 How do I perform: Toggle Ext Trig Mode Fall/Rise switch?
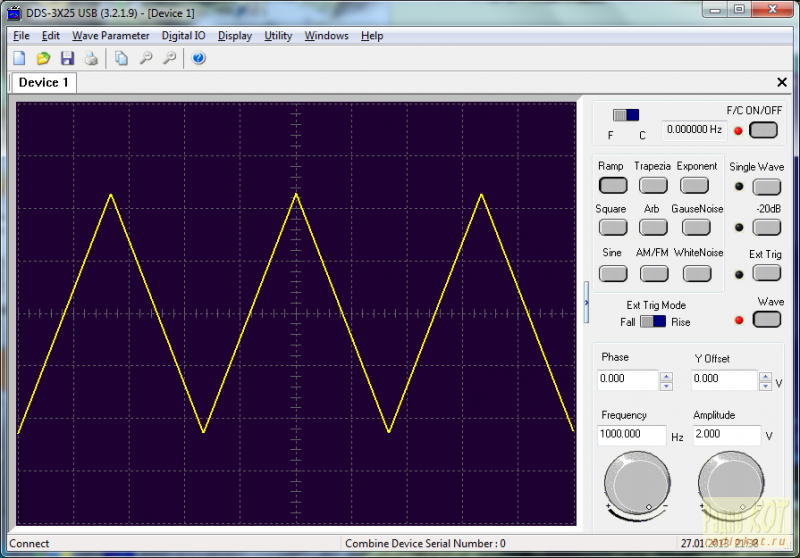pyautogui.click(x=653, y=321)
